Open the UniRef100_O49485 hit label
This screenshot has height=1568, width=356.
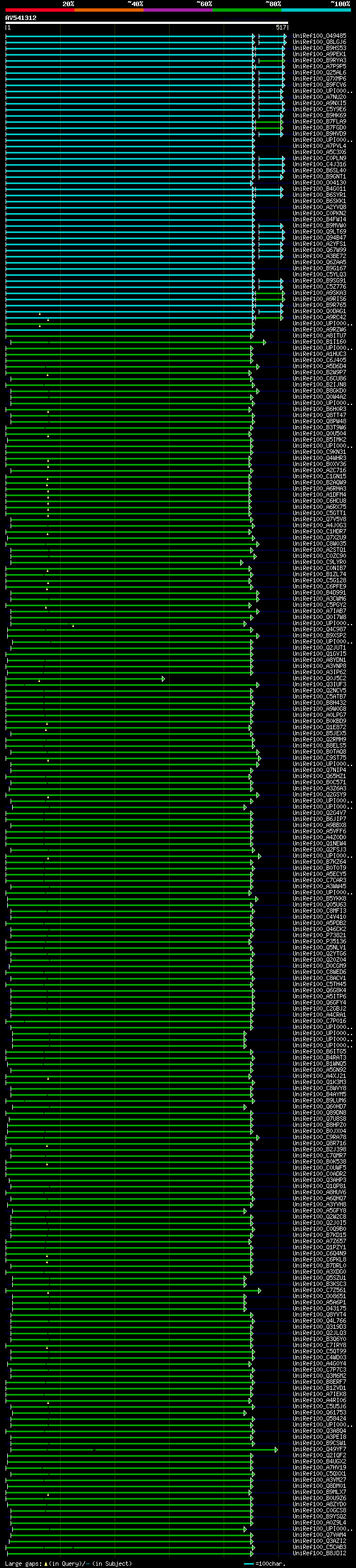pos(319,36)
